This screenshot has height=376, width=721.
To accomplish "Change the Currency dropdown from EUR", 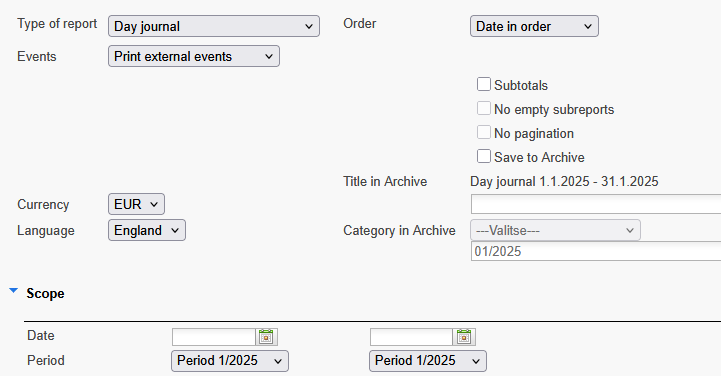I will [x=137, y=204].
